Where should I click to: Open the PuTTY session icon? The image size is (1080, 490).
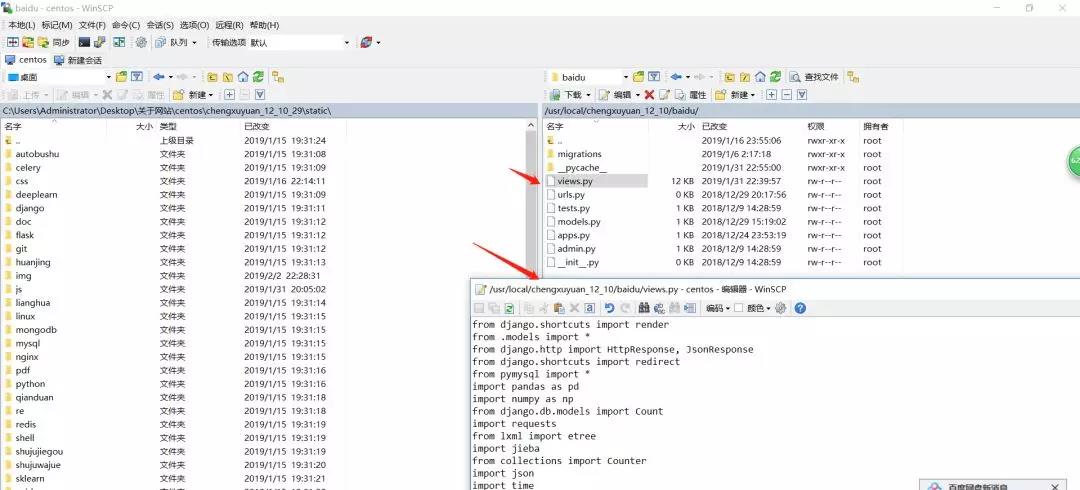[x=99, y=42]
